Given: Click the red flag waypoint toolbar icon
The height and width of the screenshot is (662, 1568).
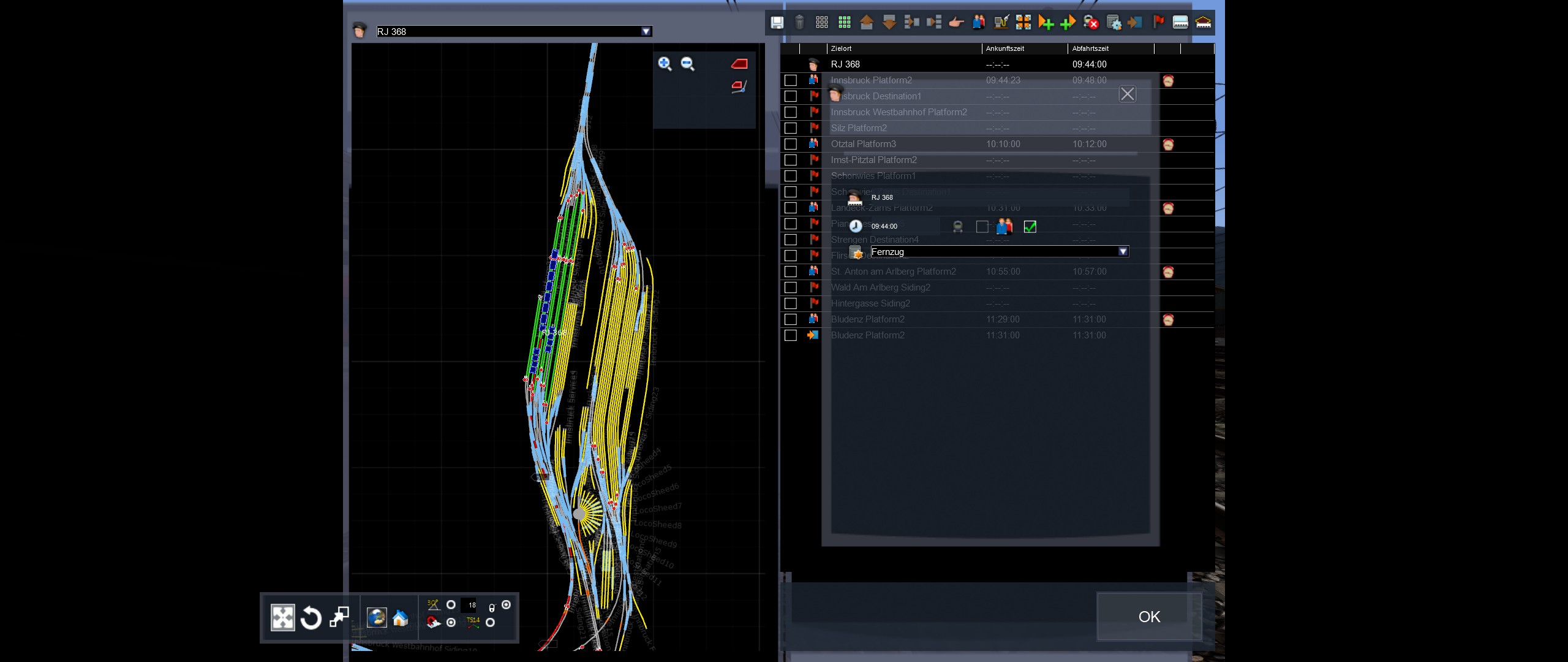Looking at the screenshot, I should (1158, 23).
